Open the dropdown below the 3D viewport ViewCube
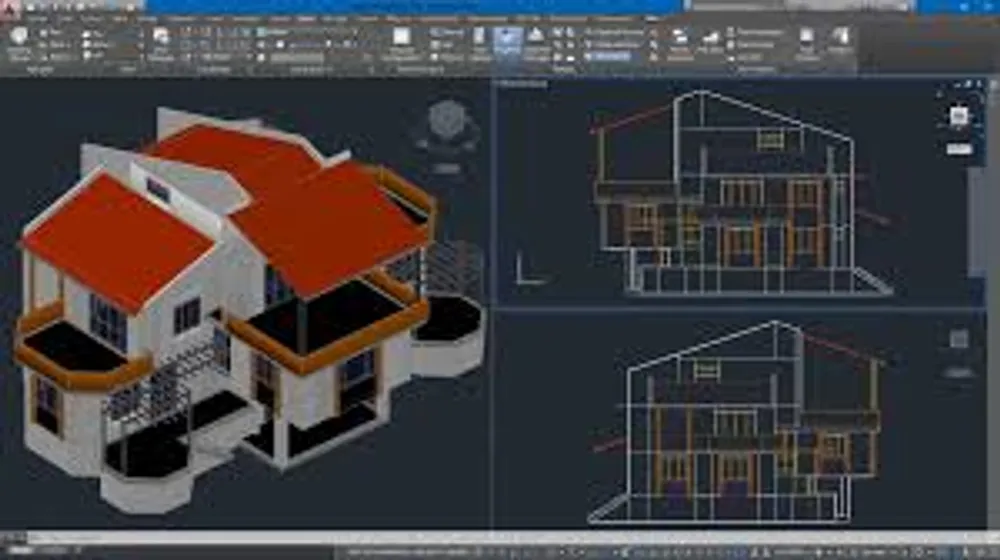Viewport: 1000px width, 560px height. (446, 168)
